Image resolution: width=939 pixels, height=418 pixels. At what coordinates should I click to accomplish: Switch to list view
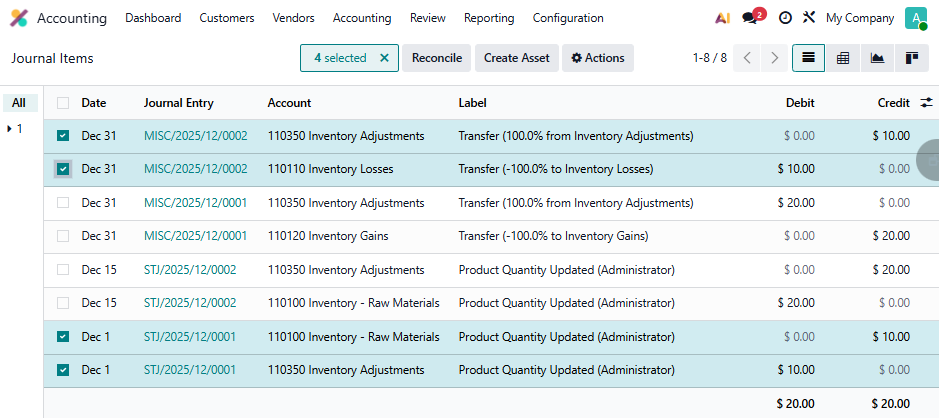808,58
